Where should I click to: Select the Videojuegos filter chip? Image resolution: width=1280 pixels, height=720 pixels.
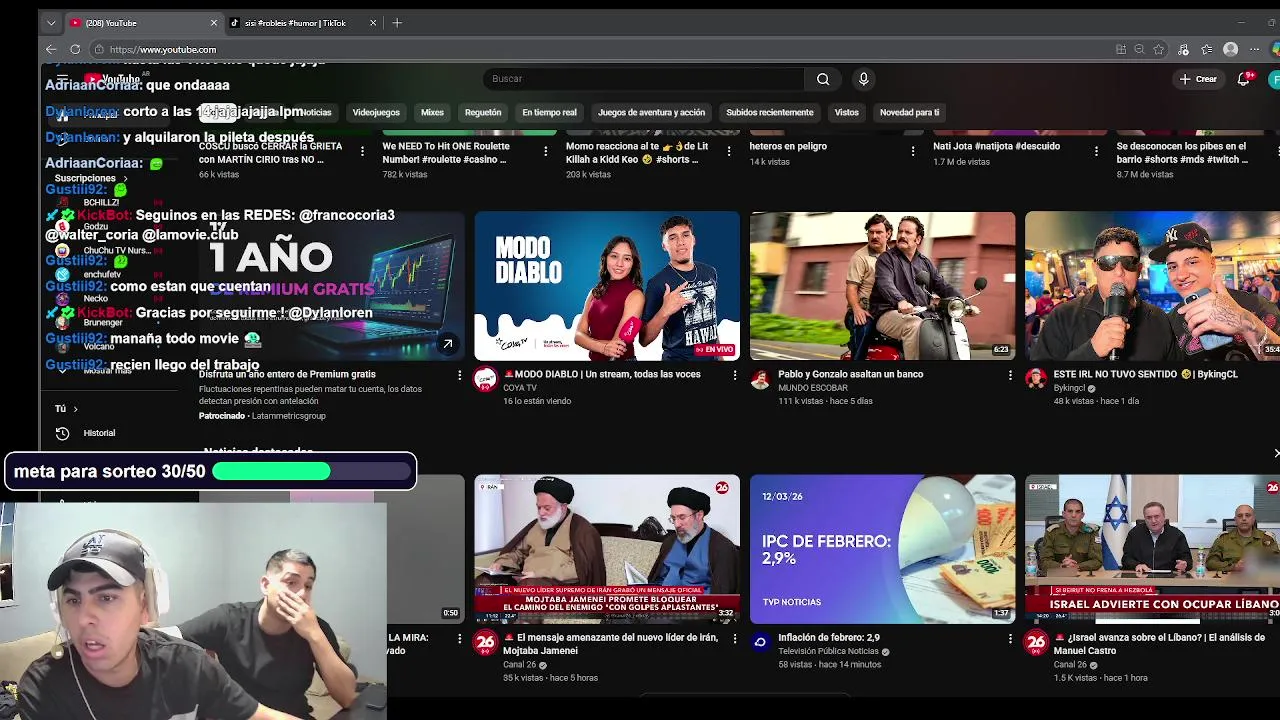click(376, 113)
